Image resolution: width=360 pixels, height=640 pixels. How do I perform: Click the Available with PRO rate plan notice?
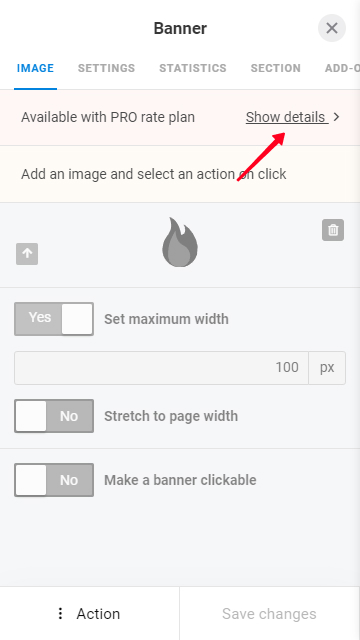pos(108,117)
